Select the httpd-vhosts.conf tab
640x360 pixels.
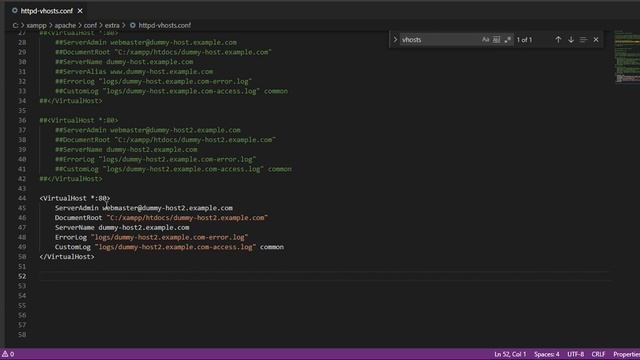[x=47, y=11]
